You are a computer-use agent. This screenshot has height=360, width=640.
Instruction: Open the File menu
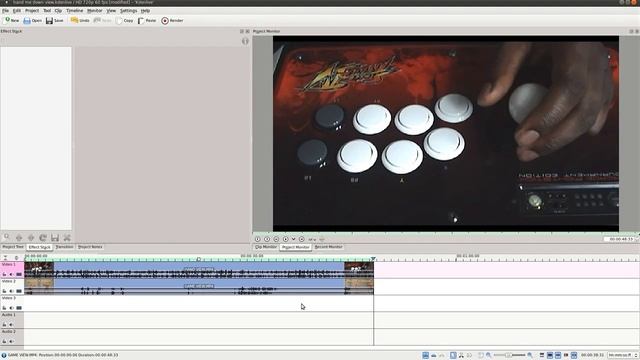[x=5, y=11]
